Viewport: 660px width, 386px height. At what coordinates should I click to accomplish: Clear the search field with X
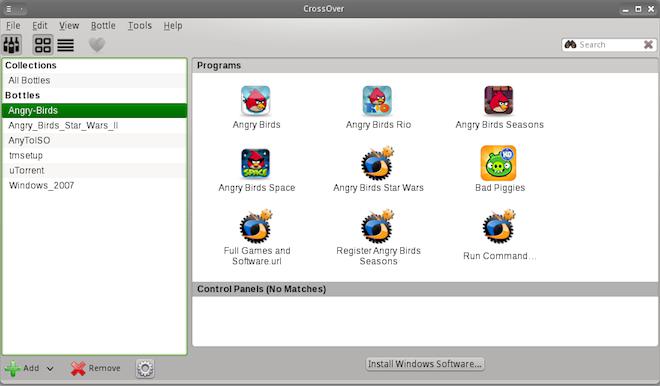[x=648, y=45]
